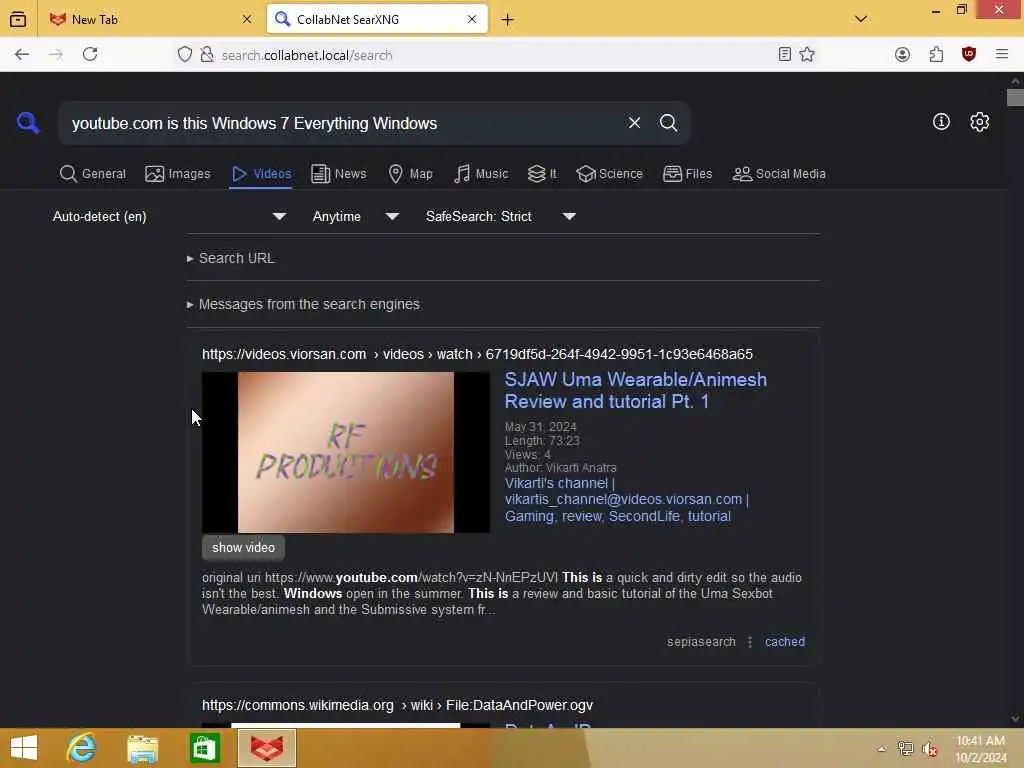
Task: Open the videos.viorsan.com result URL
Action: point(477,354)
